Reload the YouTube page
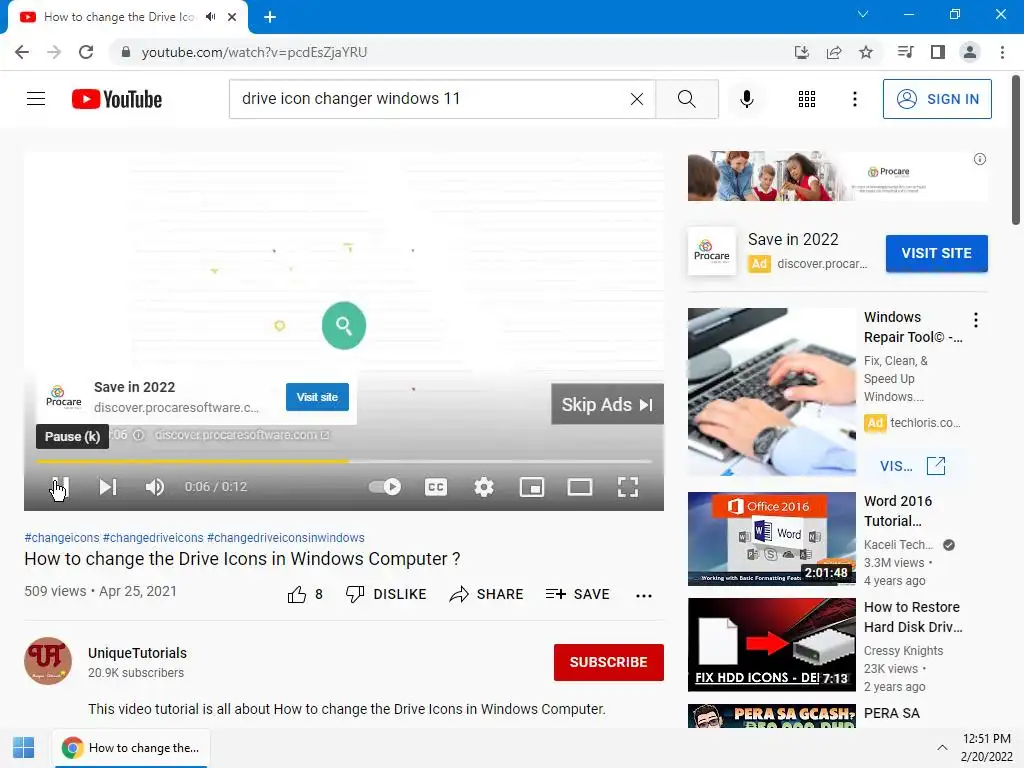 pos(86,52)
